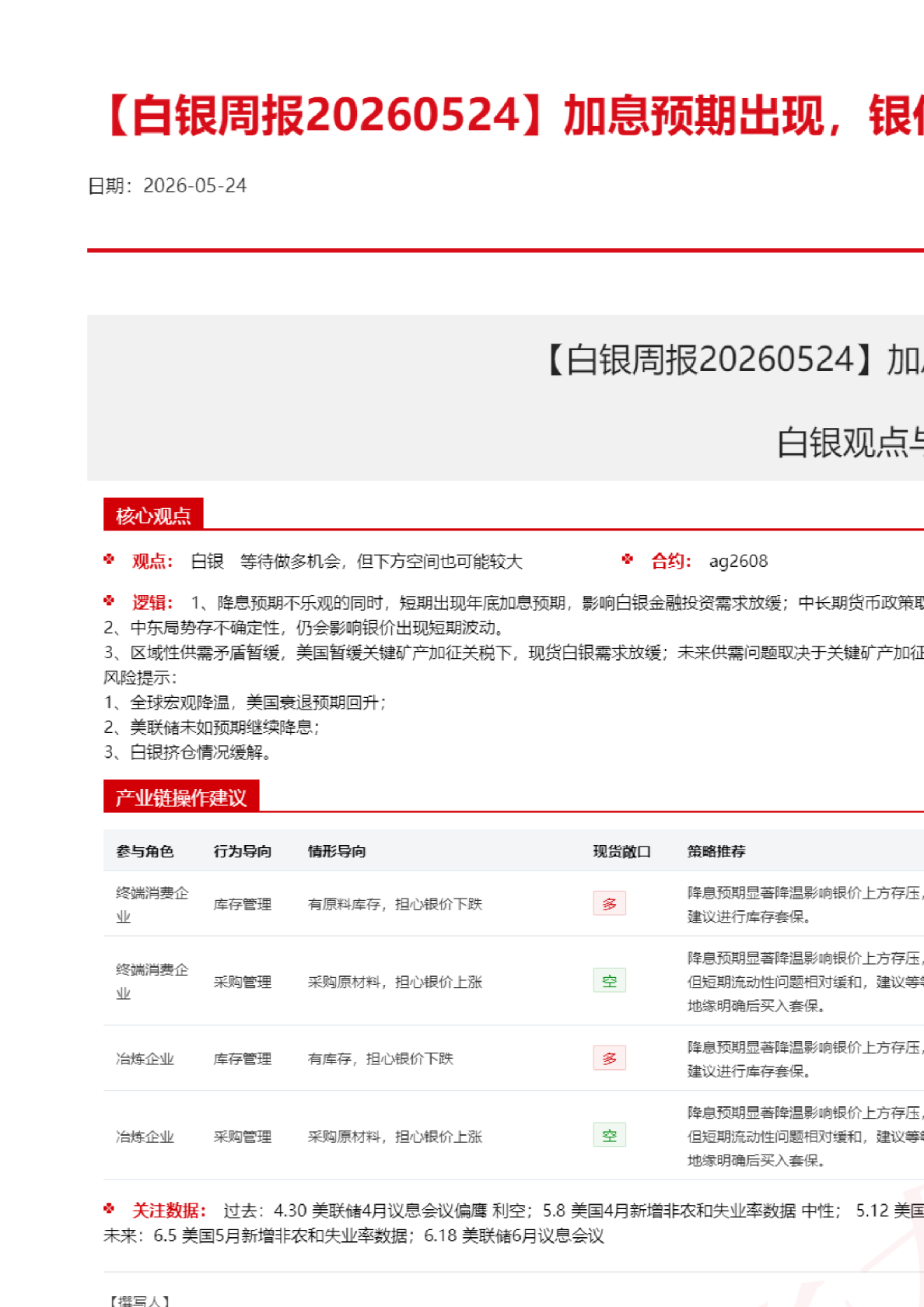Screen dimensions: 924x1307
Task: Click the red 关注数据 label
Action: [x=169, y=1211]
